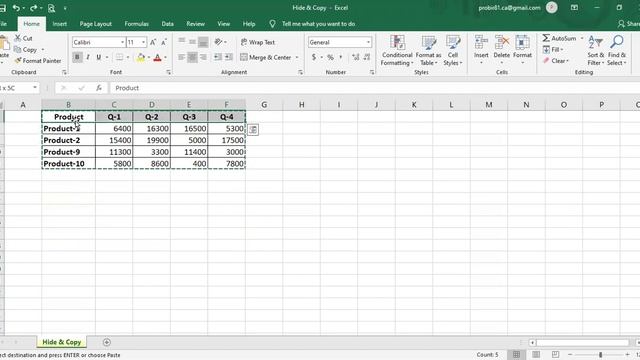Click the Orientation text angle icon
This screenshot has width=640, height=360.
click(x=218, y=42)
